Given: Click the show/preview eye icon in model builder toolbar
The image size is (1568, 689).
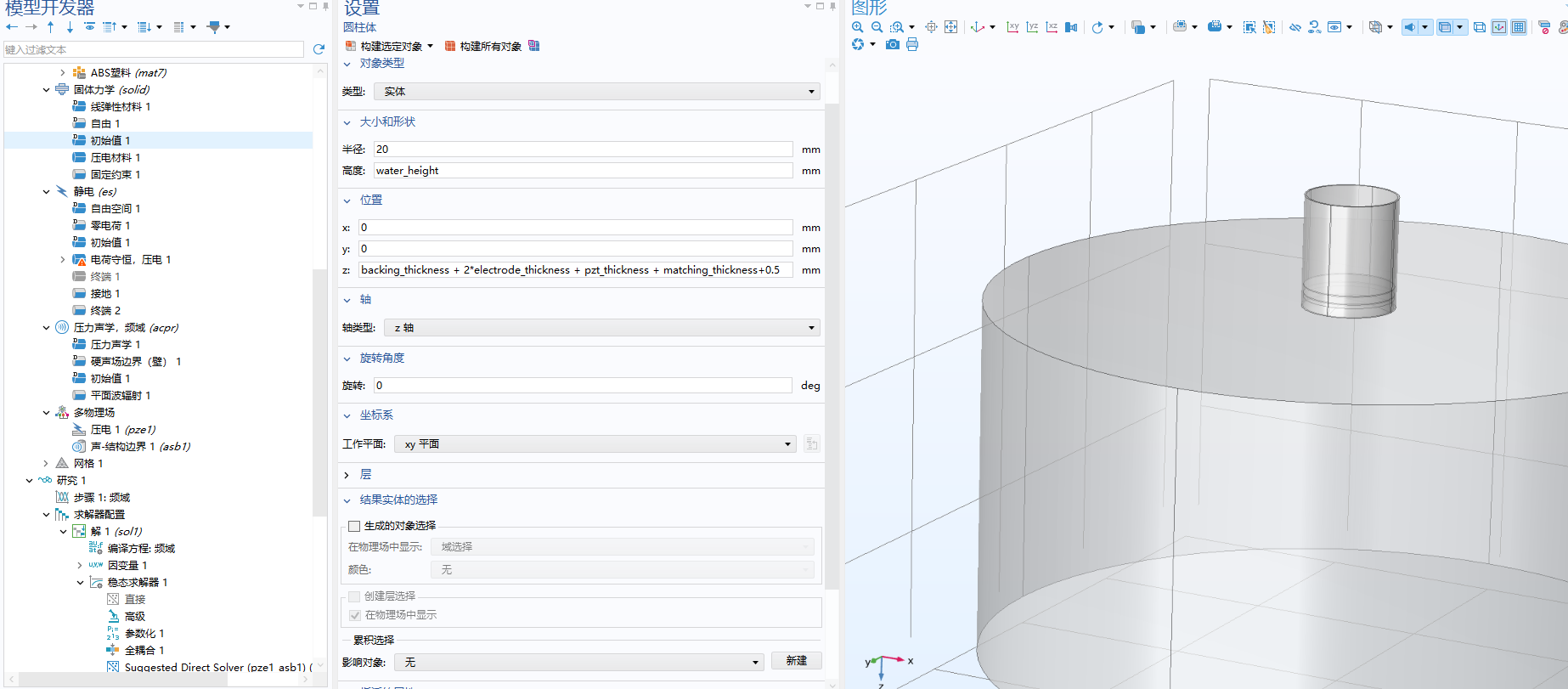Looking at the screenshot, I should click(89, 27).
